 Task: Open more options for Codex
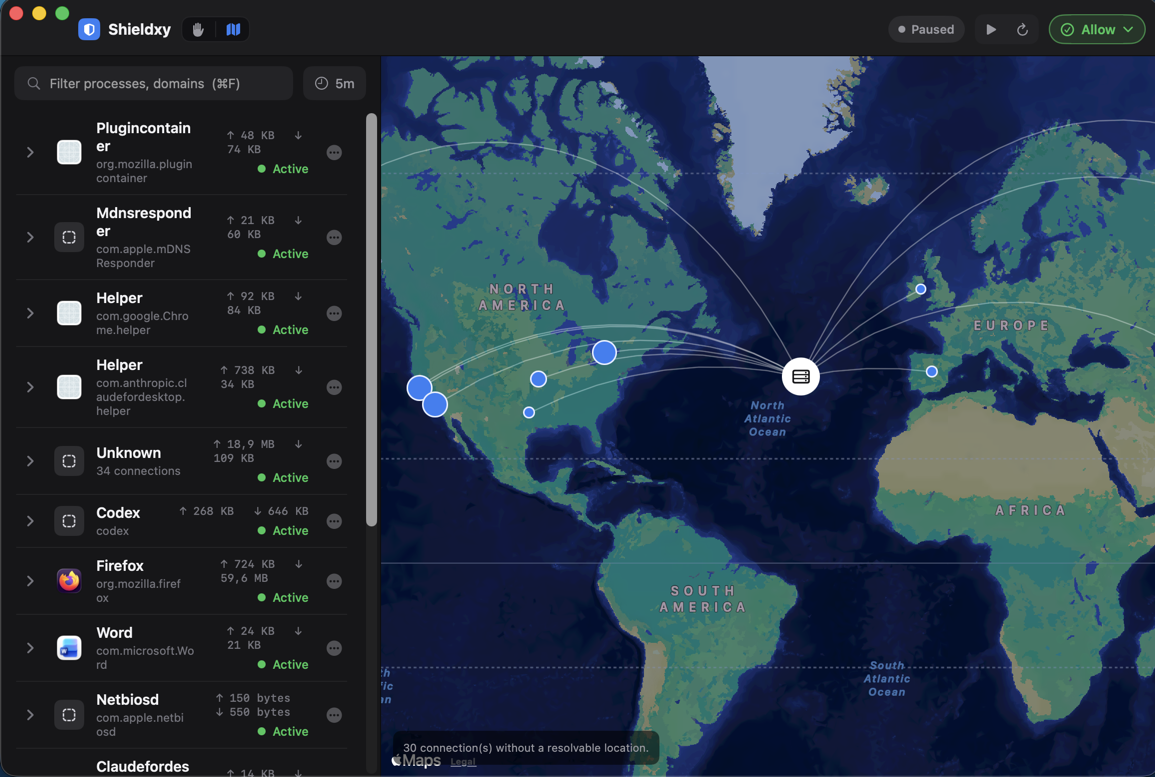(x=334, y=521)
